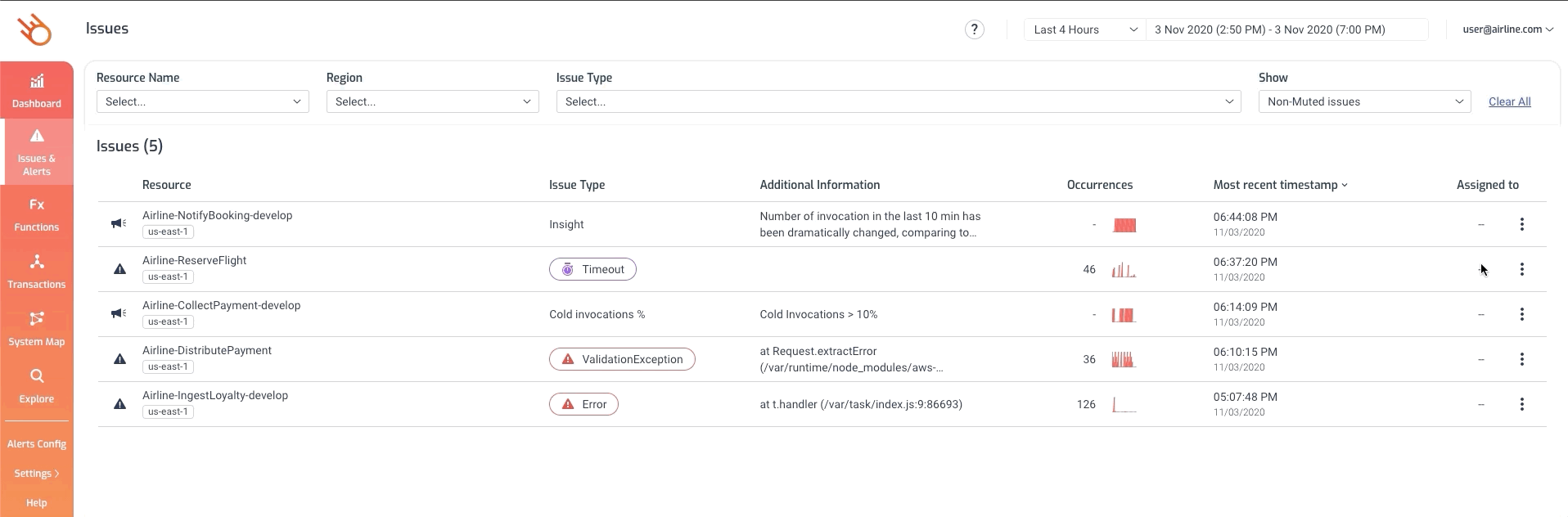Image resolution: width=1568 pixels, height=517 pixels.
Task: Go to Functions in the sidebar
Action: (x=37, y=214)
